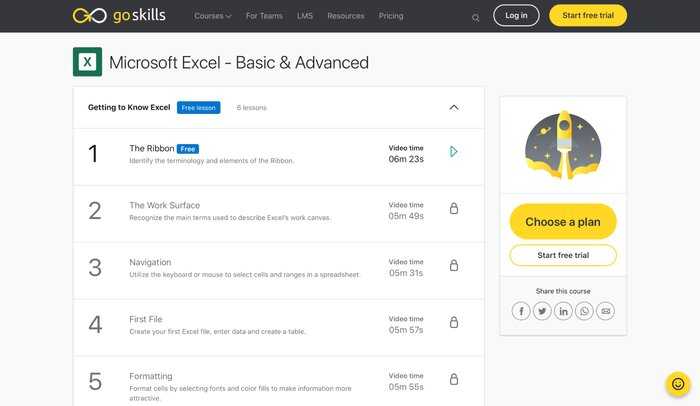The height and width of the screenshot is (406, 700).
Task: Go to the Pricing page
Action: (391, 16)
